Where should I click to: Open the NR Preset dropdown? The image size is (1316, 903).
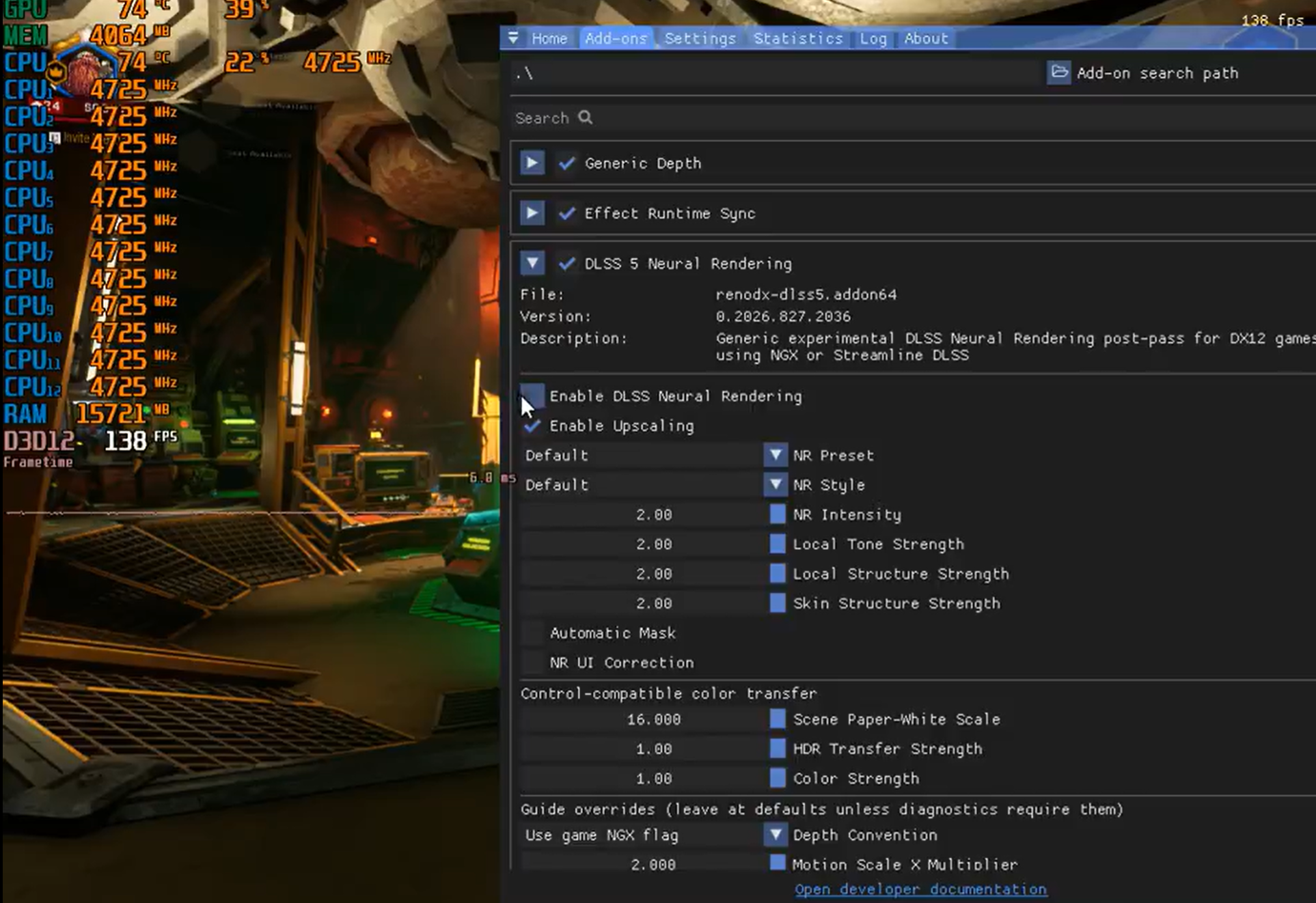click(x=776, y=455)
